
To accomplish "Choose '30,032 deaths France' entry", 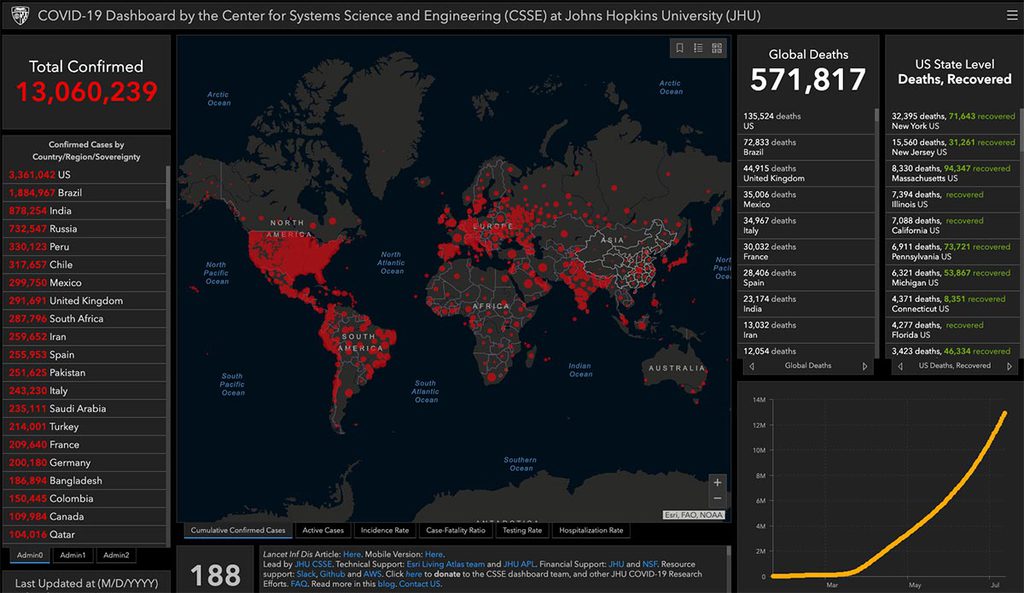I will coord(806,252).
